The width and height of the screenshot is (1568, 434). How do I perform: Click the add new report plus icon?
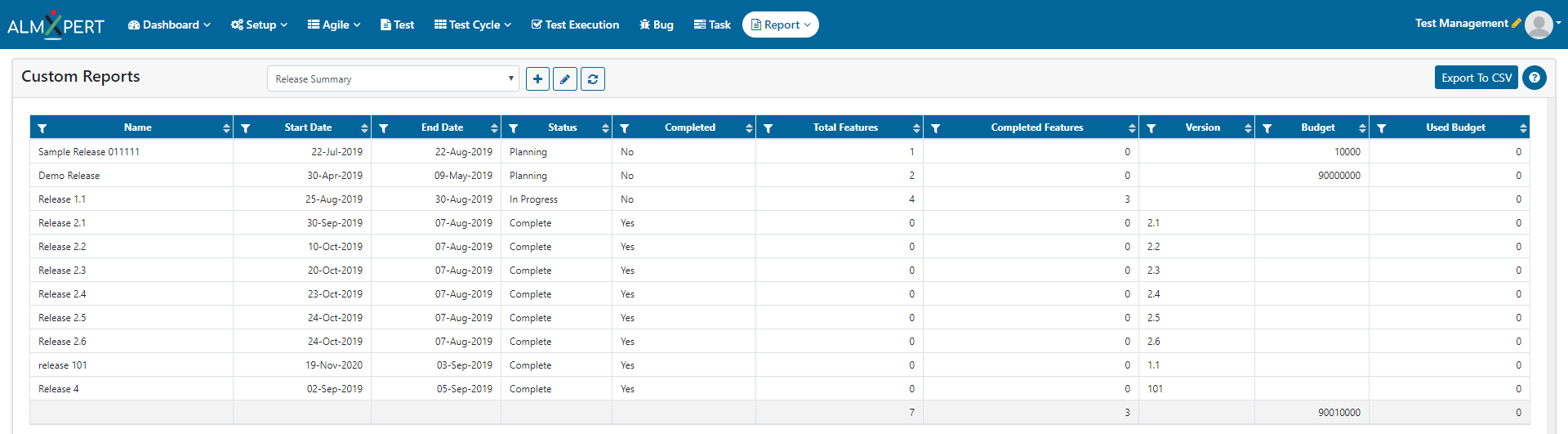tap(537, 78)
